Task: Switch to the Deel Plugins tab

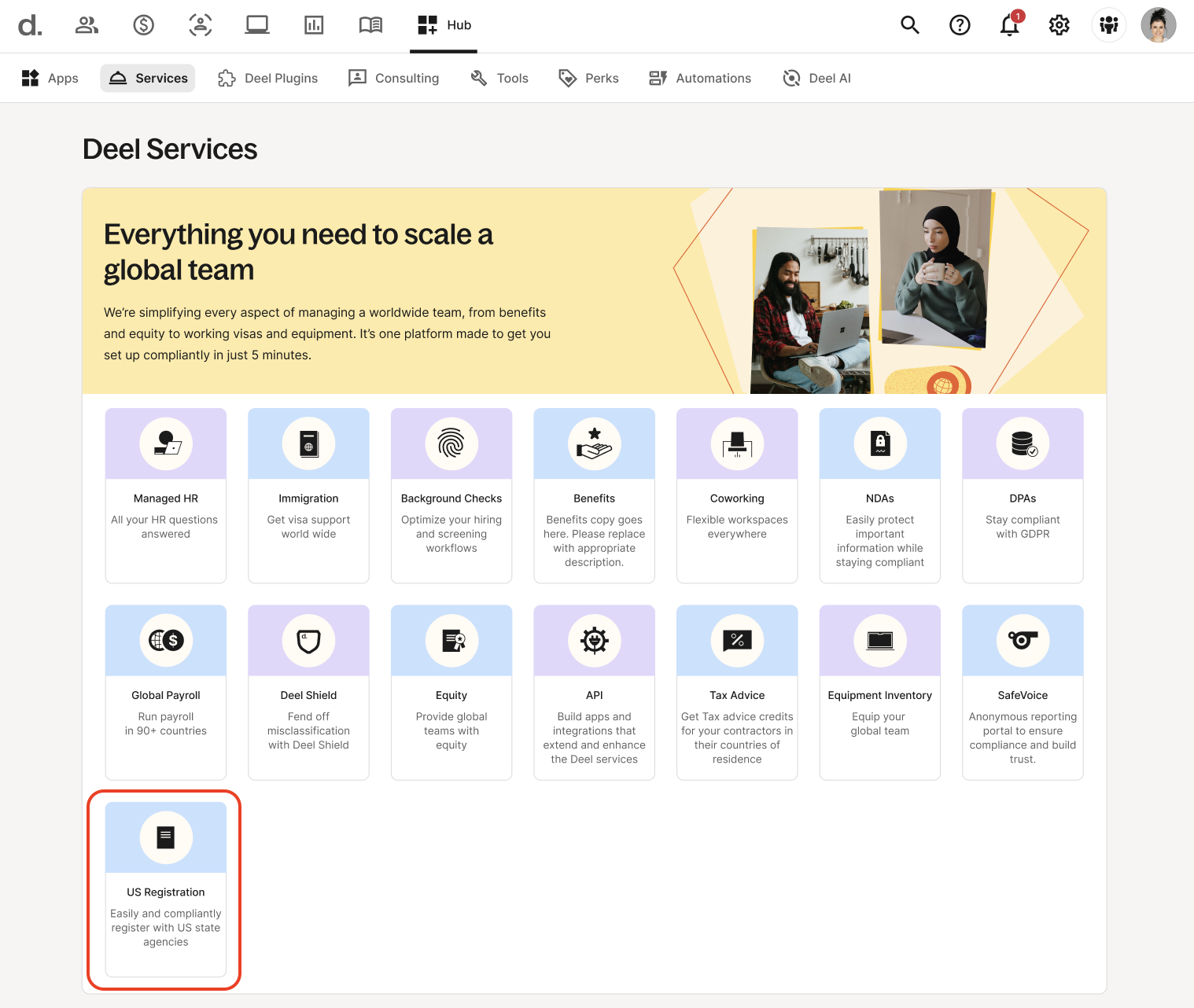Action: click(x=268, y=78)
